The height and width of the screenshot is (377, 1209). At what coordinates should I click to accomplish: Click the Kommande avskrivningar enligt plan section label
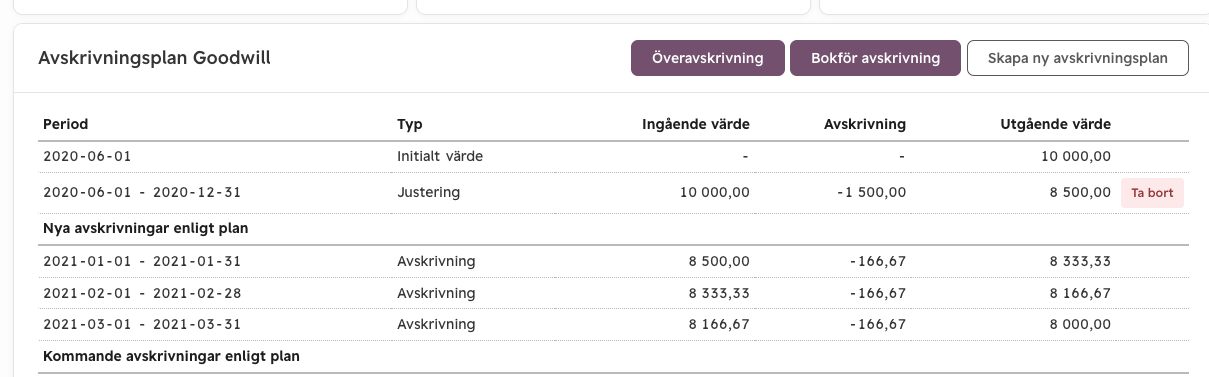click(x=172, y=356)
